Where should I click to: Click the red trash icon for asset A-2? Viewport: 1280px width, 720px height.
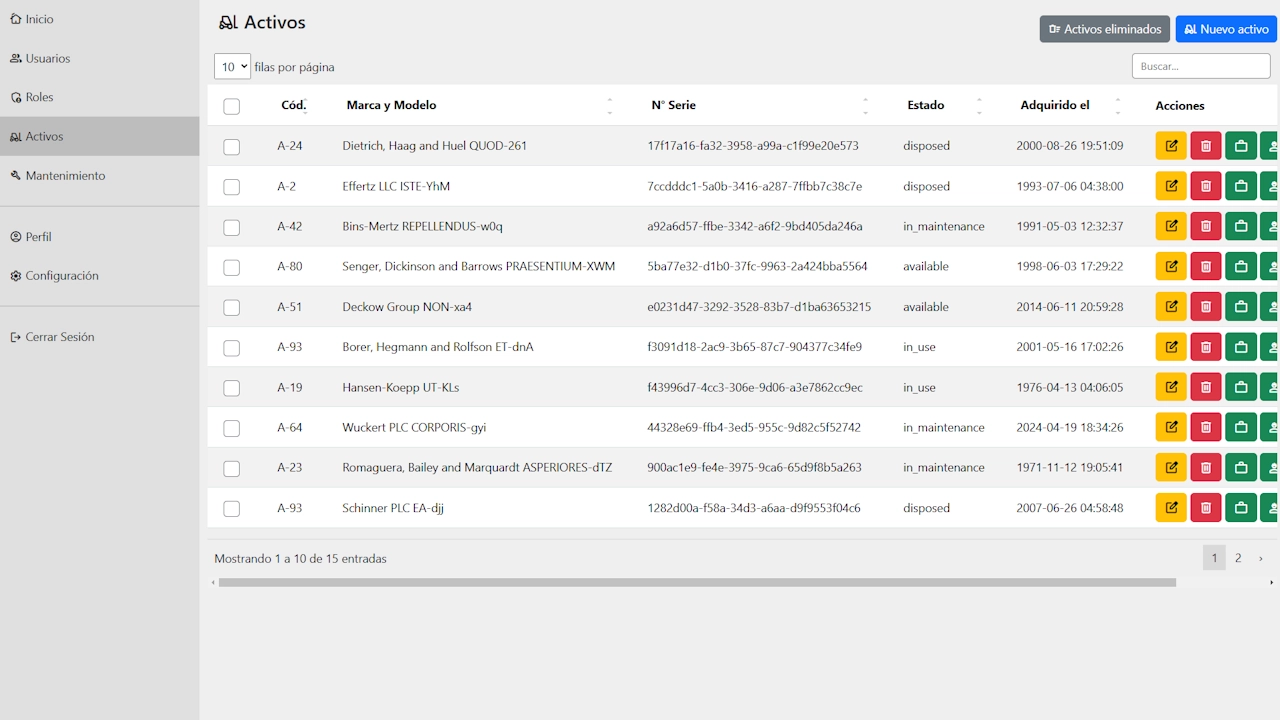pos(1205,186)
